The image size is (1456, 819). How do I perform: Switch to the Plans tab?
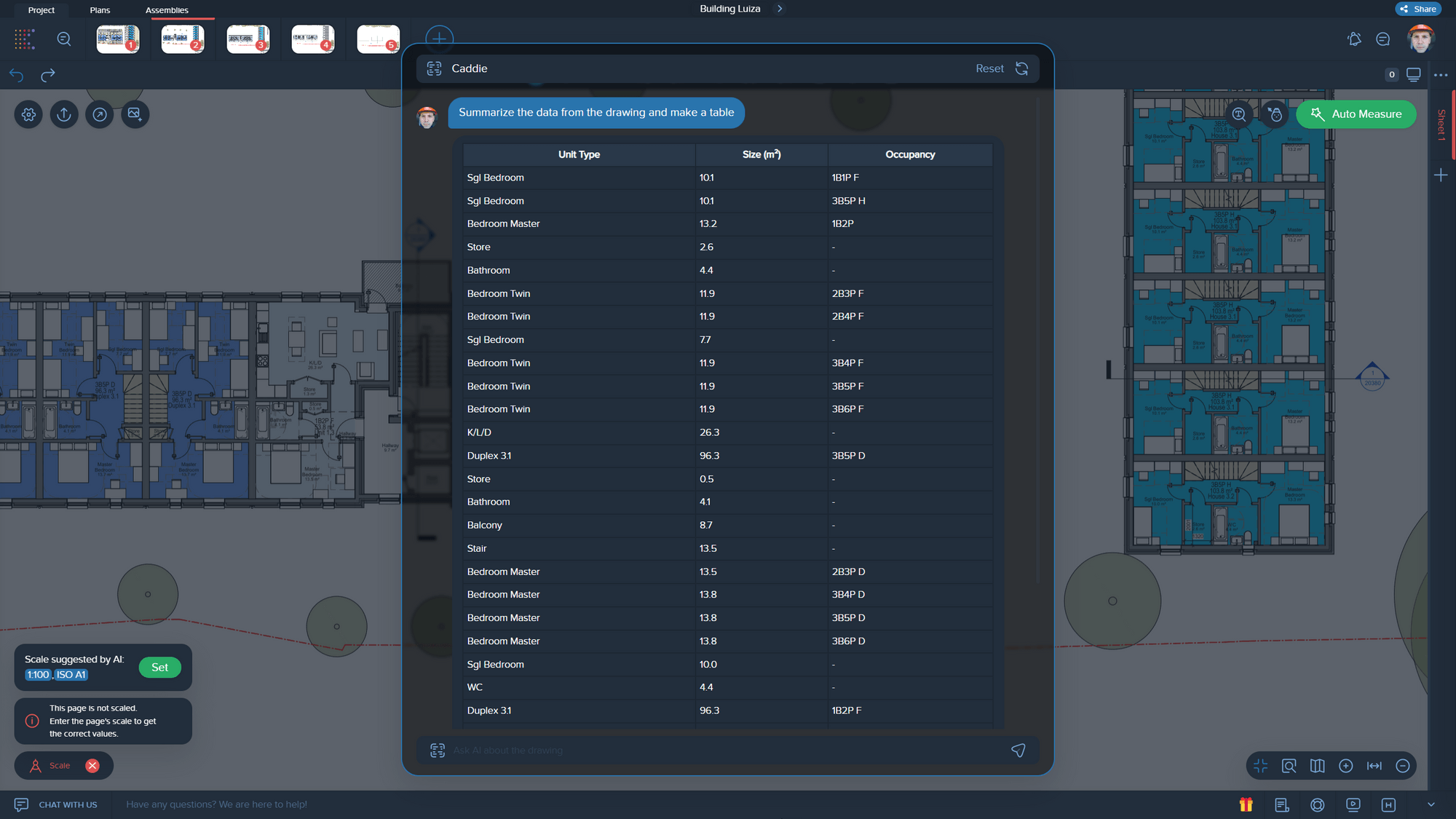click(x=99, y=9)
